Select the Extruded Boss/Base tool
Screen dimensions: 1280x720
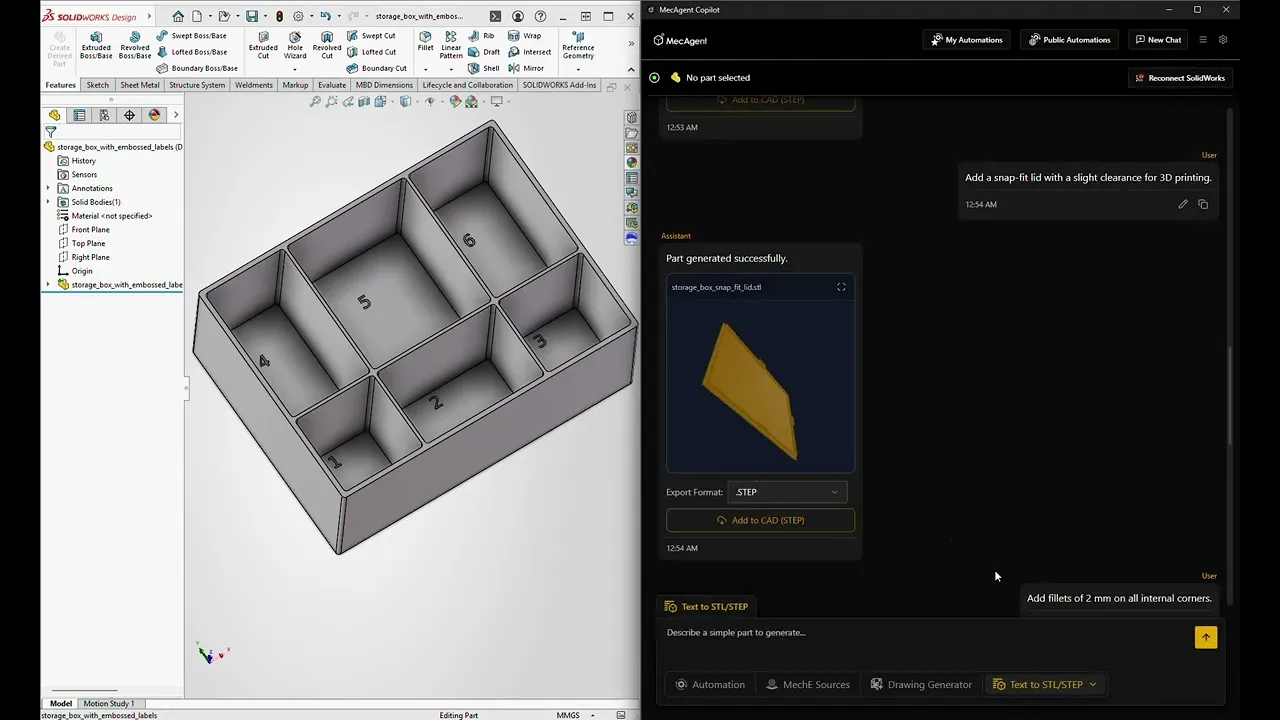pos(96,45)
